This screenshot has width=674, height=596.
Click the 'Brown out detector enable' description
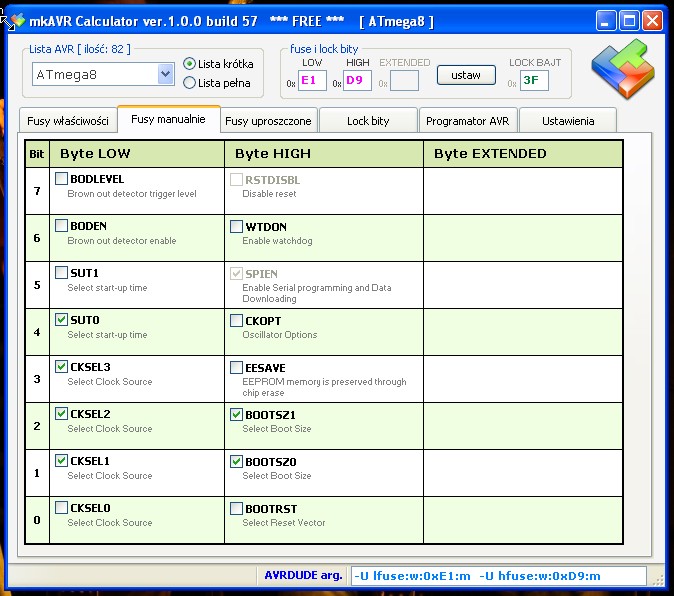click(x=122, y=241)
